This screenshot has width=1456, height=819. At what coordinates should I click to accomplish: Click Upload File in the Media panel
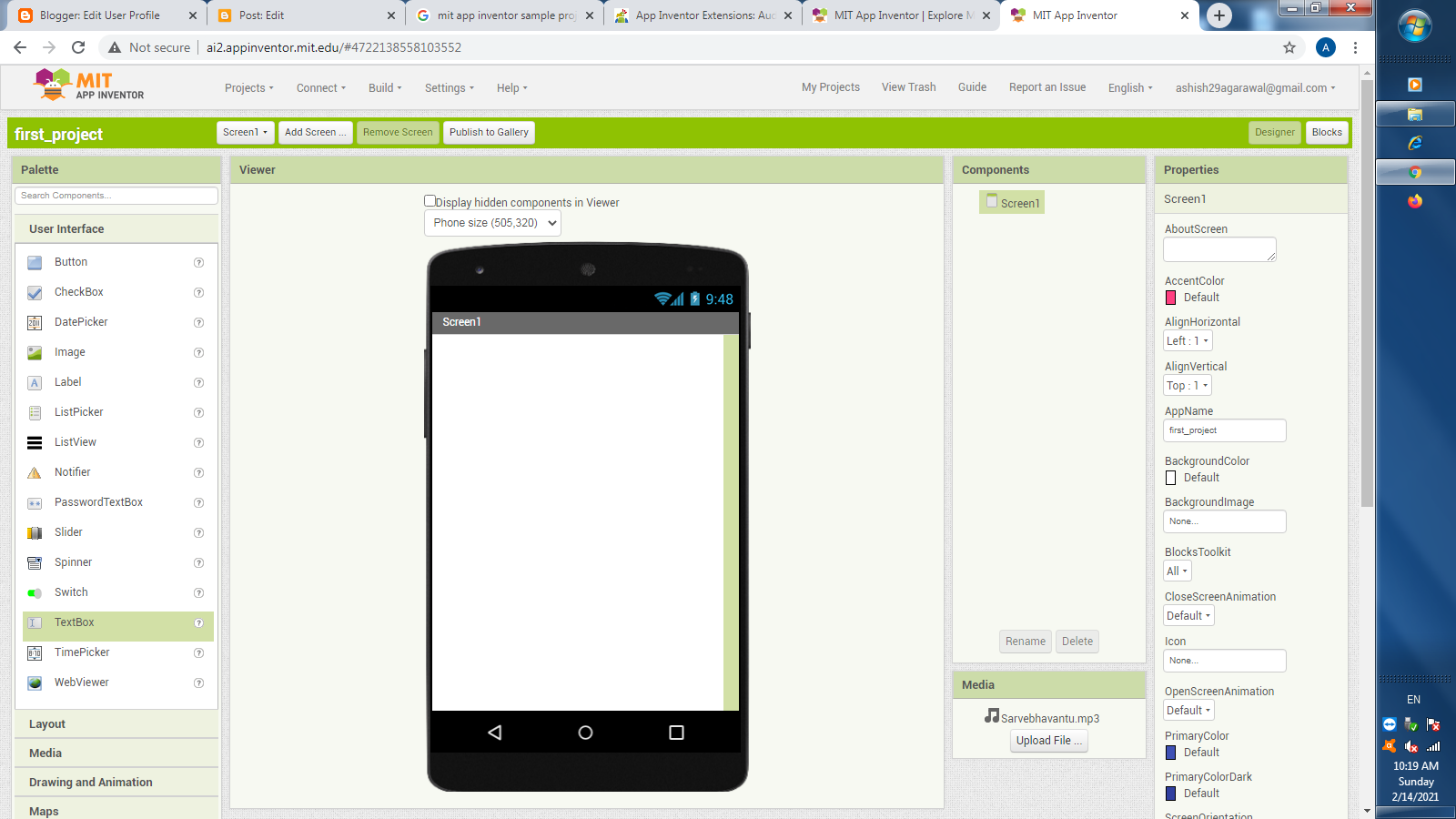click(1048, 740)
